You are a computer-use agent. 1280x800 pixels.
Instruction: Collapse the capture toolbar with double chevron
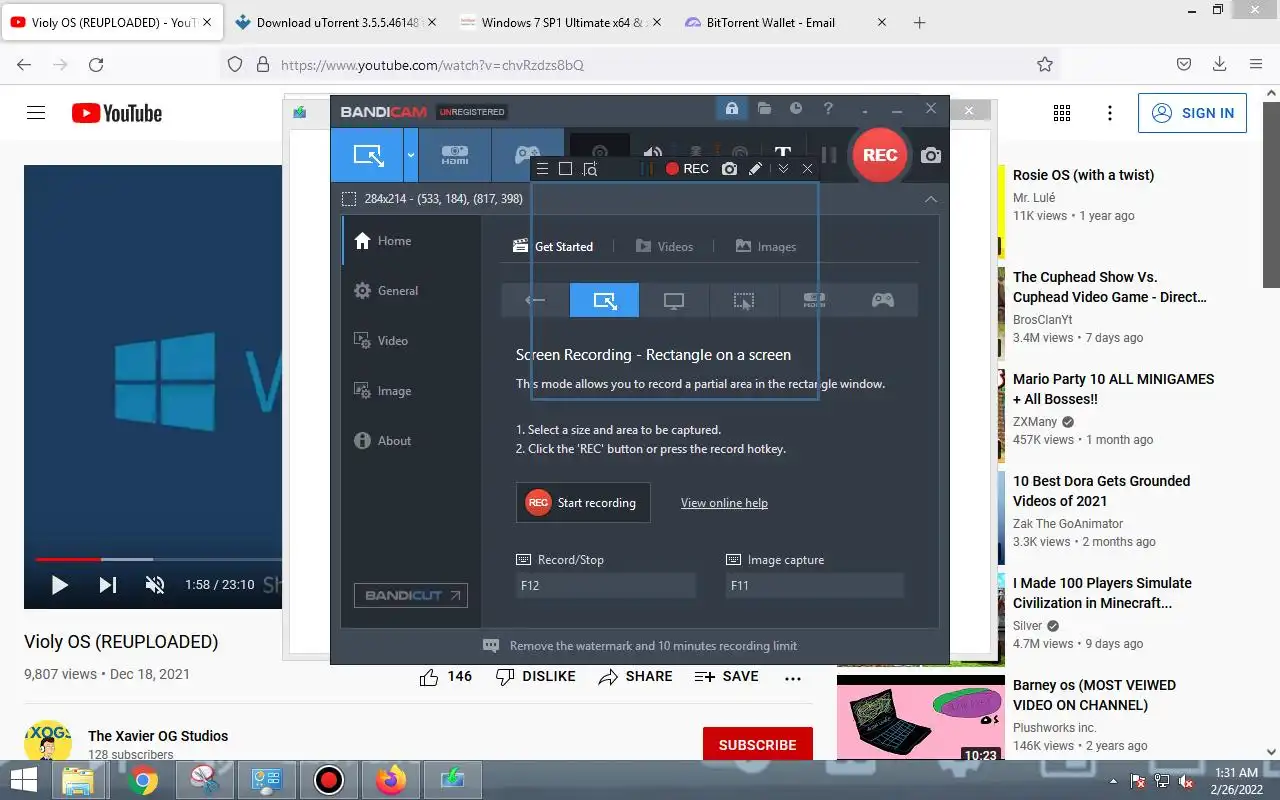pyautogui.click(x=783, y=169)
